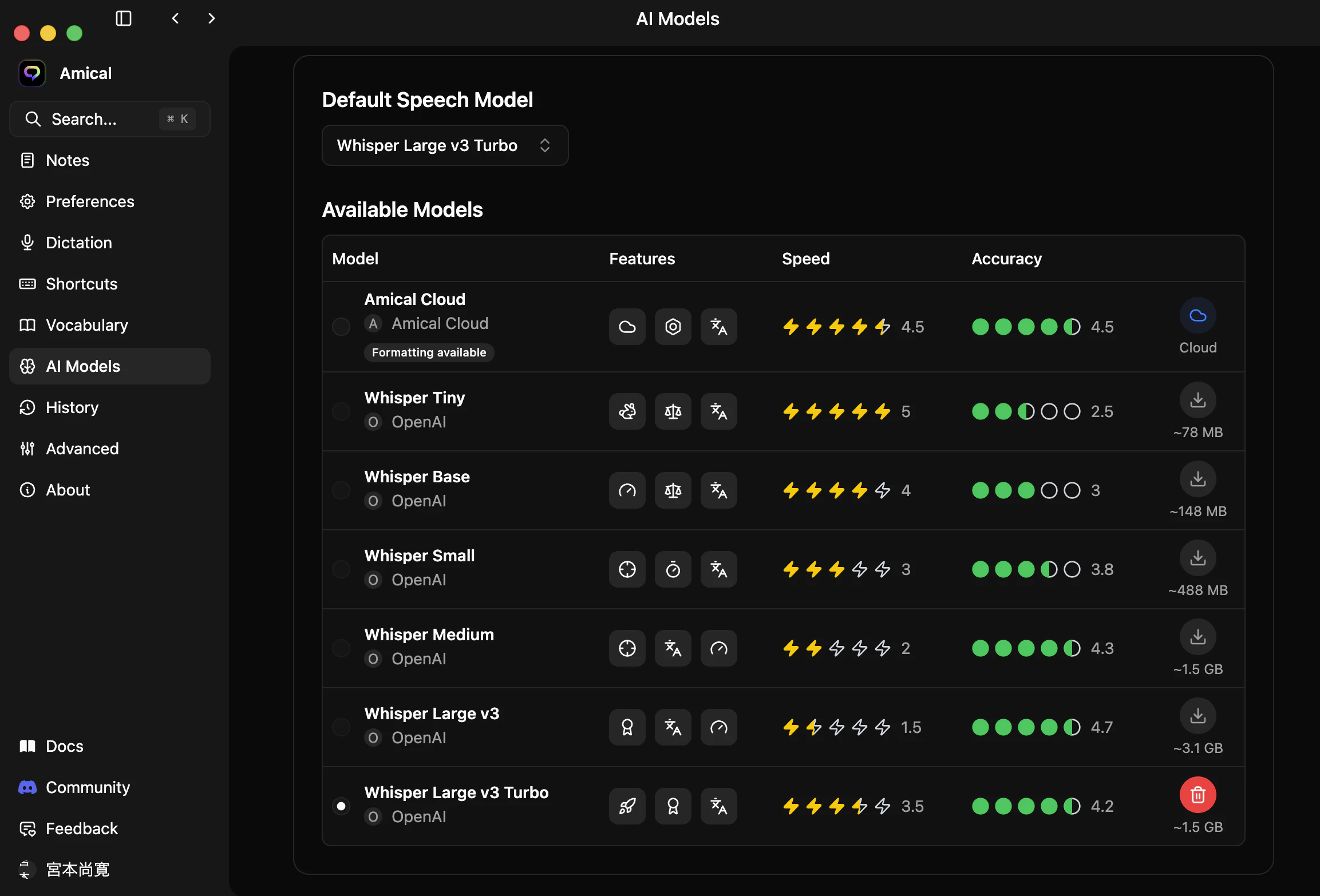Click the Cloud status icon for Amical Cloud
This screenshot has height=896, width=1320.
point(1198,315)
